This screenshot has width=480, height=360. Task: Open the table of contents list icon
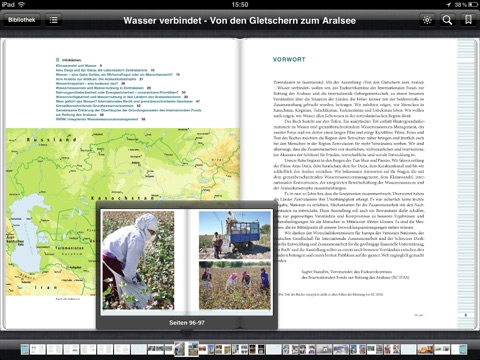point(53,20)
